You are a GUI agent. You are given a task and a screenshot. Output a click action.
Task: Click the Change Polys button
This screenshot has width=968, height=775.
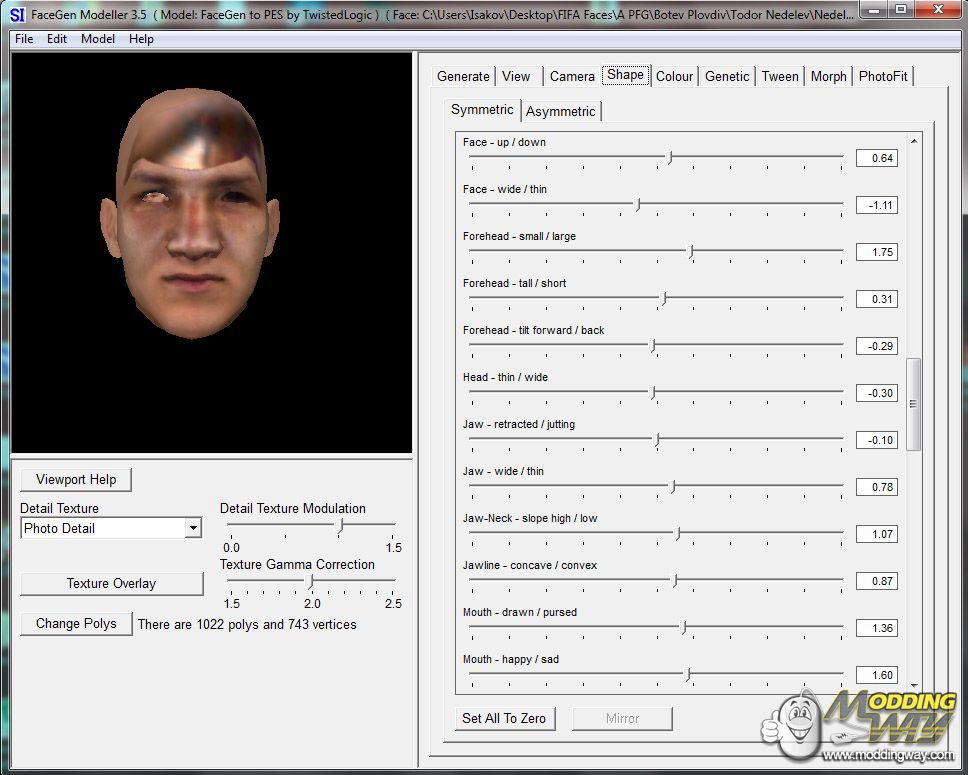click(76, 624)
